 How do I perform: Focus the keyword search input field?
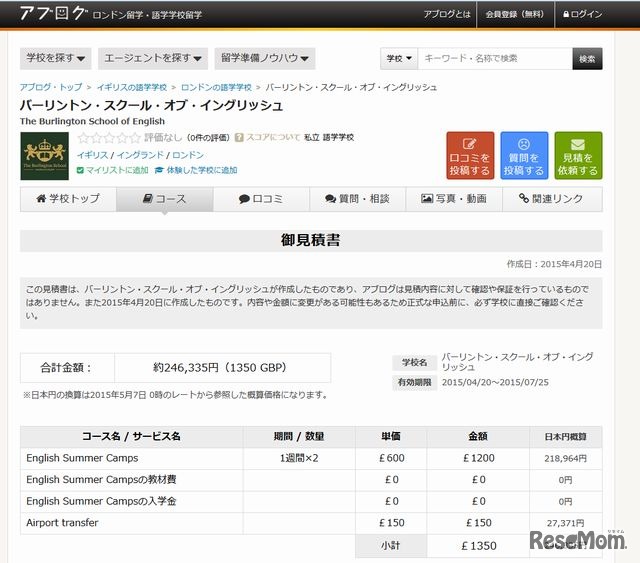[x=495, y=59]
